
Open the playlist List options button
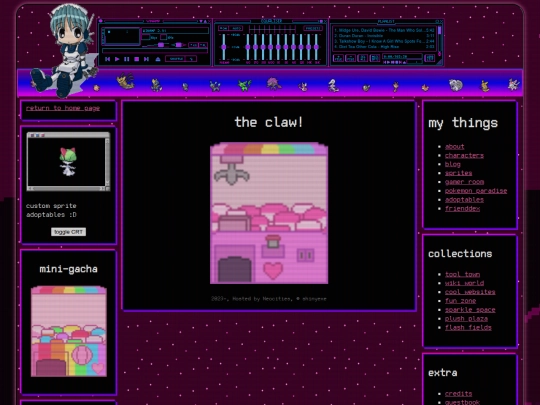coord(430,58)
